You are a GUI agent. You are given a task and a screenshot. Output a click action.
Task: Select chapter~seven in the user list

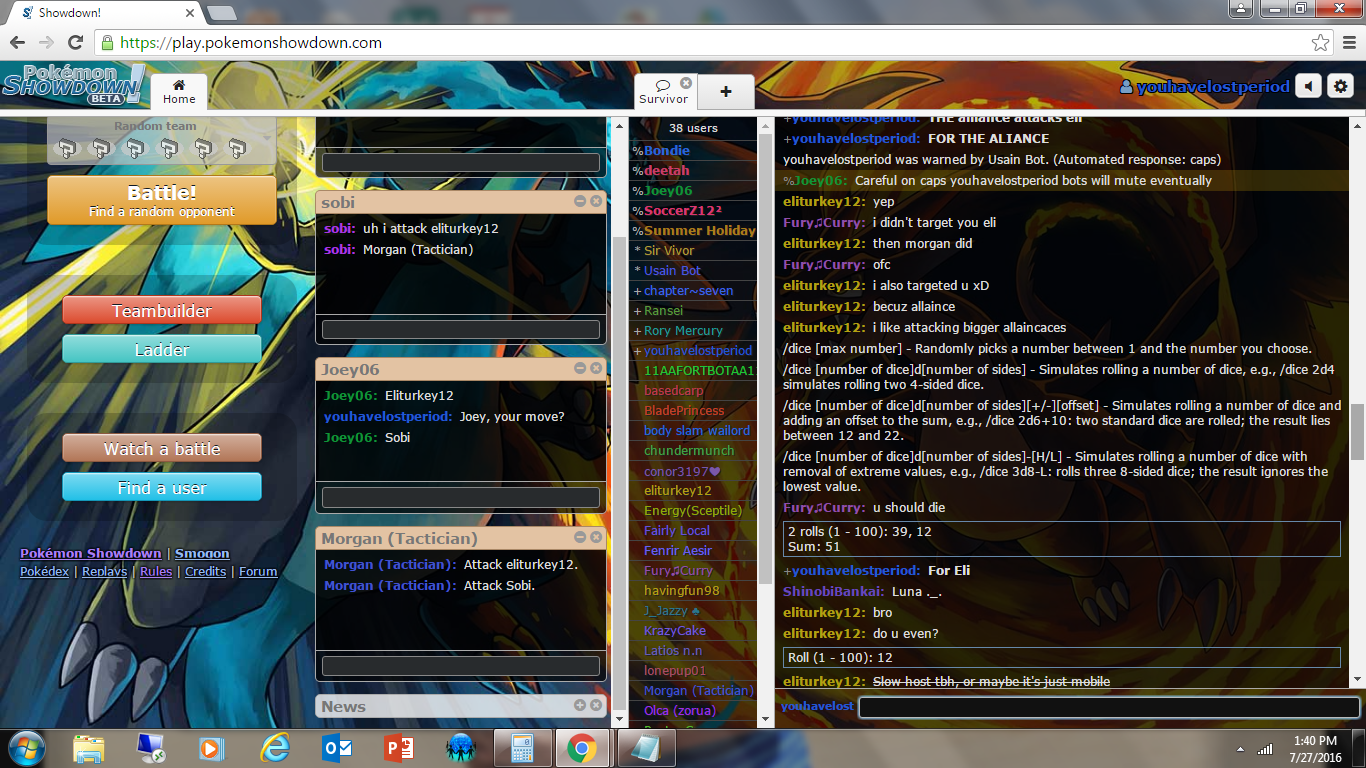tap(693, 291)
